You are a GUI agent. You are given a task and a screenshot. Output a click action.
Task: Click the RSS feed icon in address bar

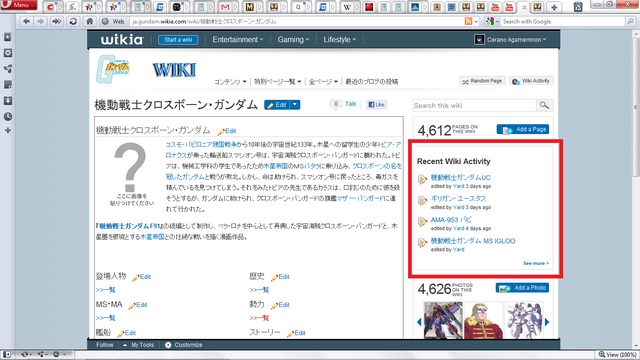(468, 21)
